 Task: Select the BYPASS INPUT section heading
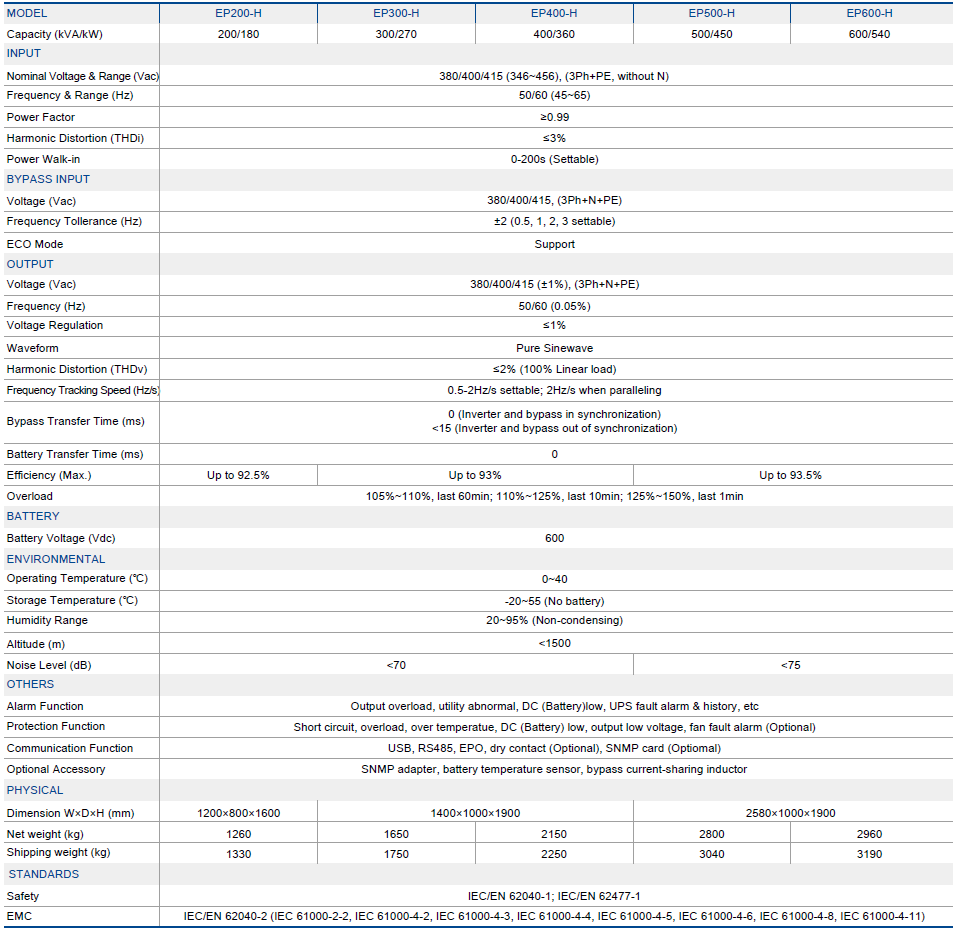pyautogui.click(x=48, y=179)
